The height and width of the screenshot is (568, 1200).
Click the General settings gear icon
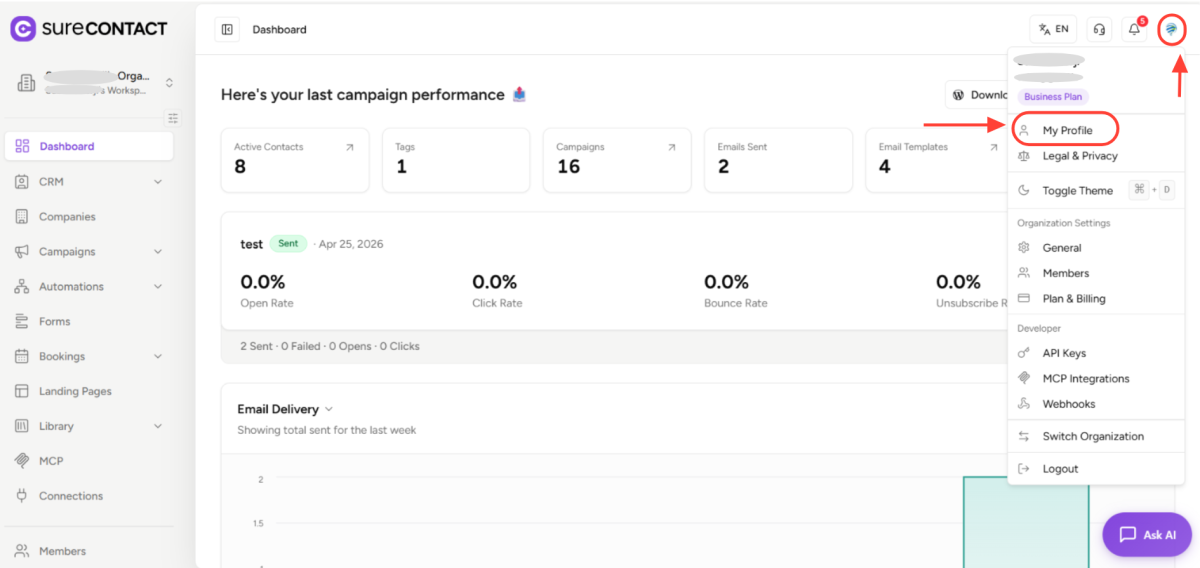pyautogui.click(x=1023, y=248)
